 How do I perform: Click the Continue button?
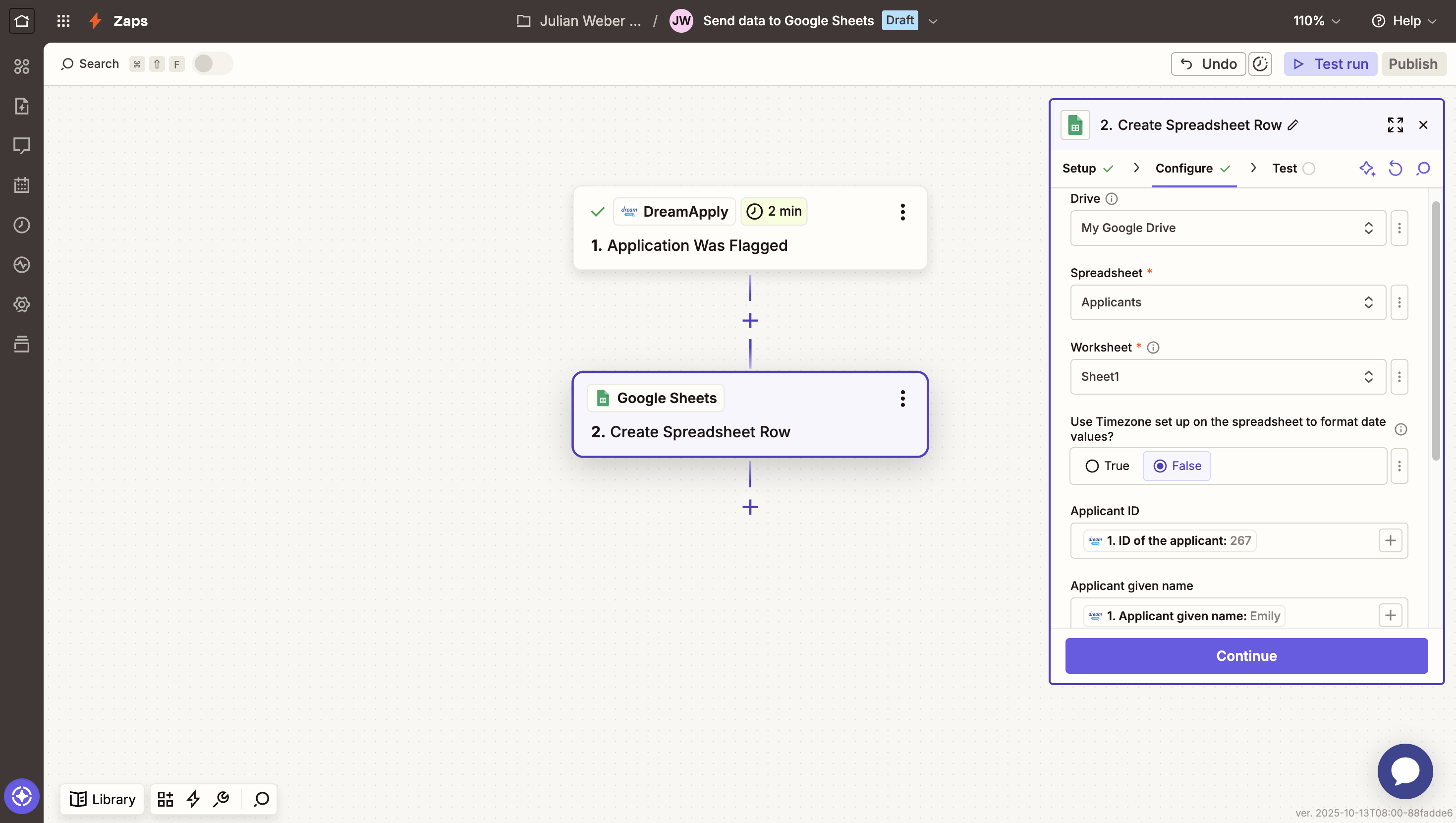(x=1246, y=656)
